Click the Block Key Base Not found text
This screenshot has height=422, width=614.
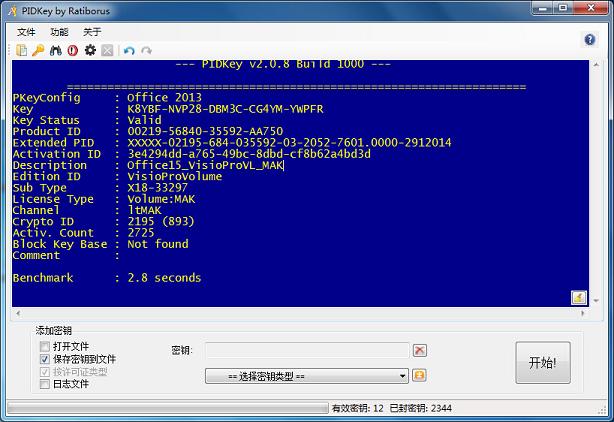[x=158, y=244]
